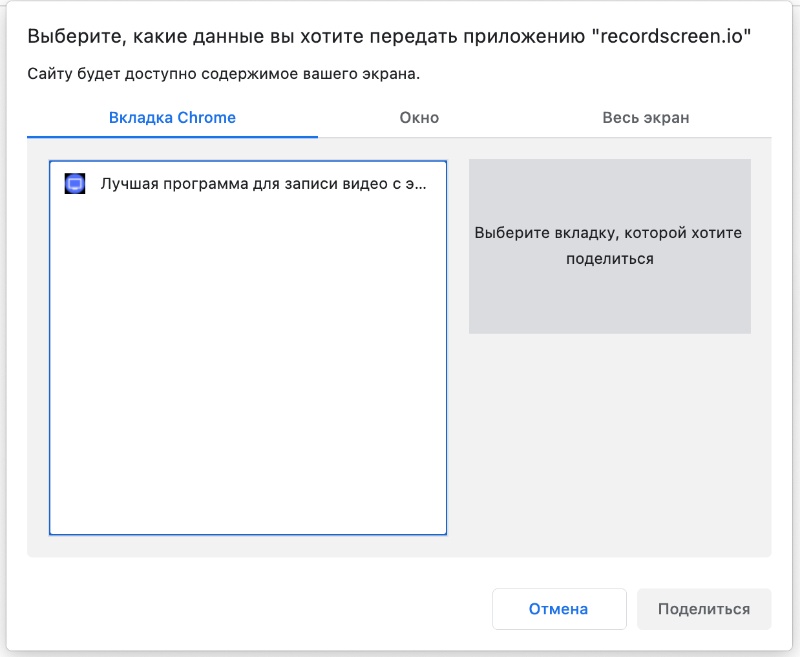Open the Окно tab

tap(419, 118)
